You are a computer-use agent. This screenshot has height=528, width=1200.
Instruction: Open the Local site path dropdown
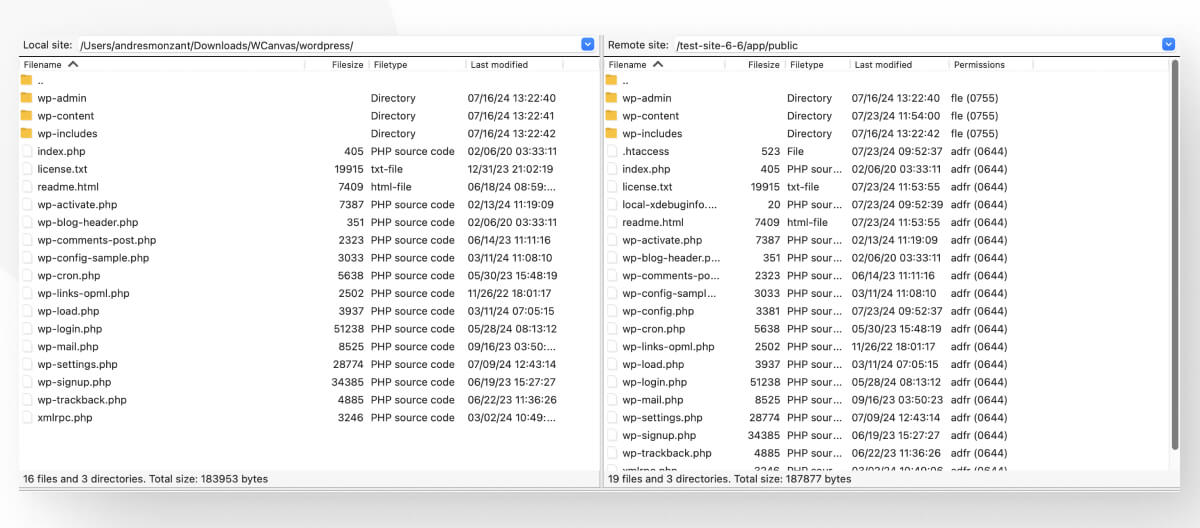(x=588, y=45)
